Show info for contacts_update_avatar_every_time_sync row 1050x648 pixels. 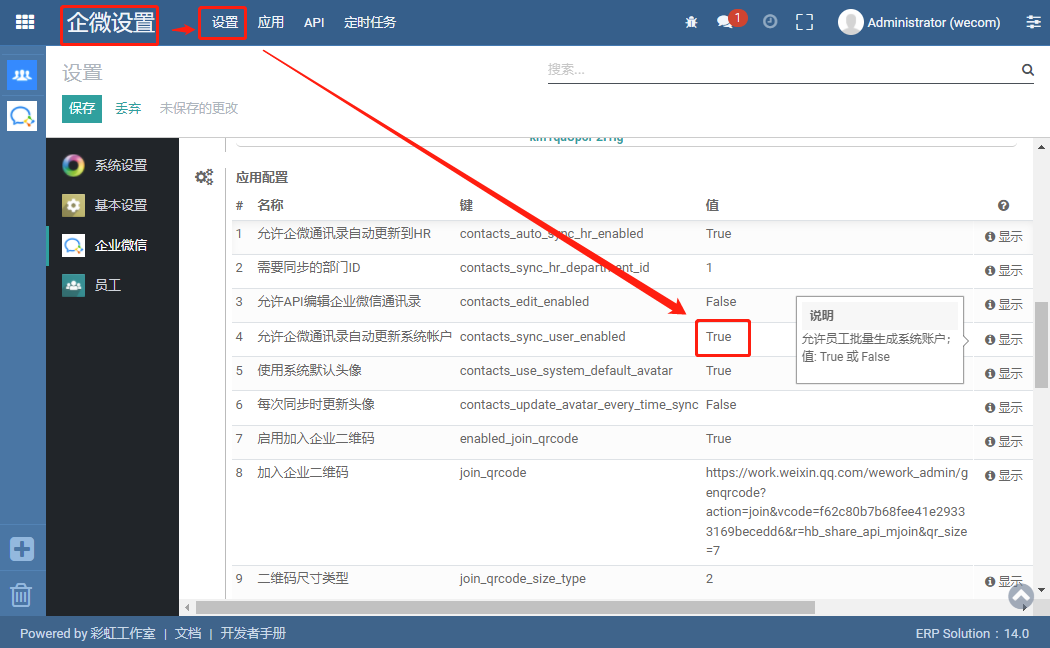pos(1003,408)
